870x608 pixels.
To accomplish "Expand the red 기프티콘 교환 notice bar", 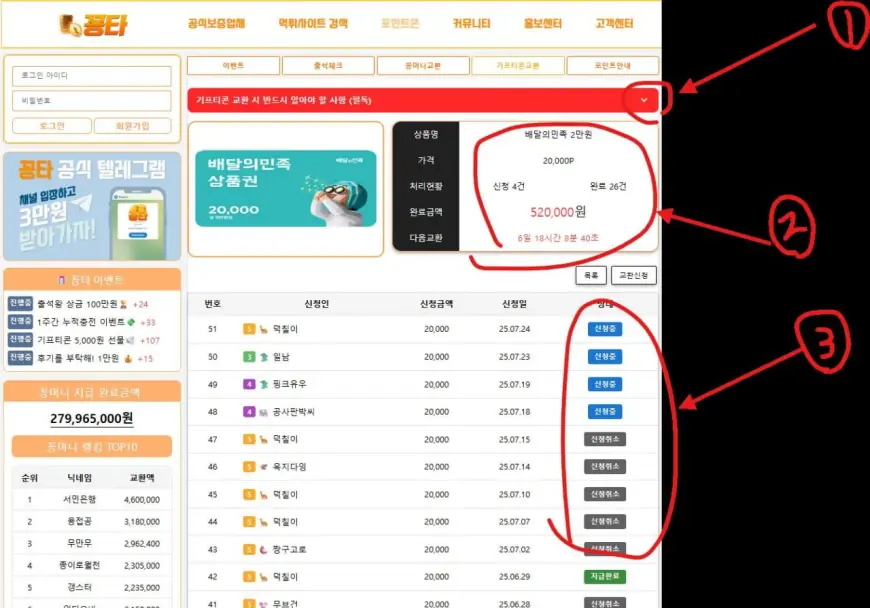I will (x=400, y=100).
